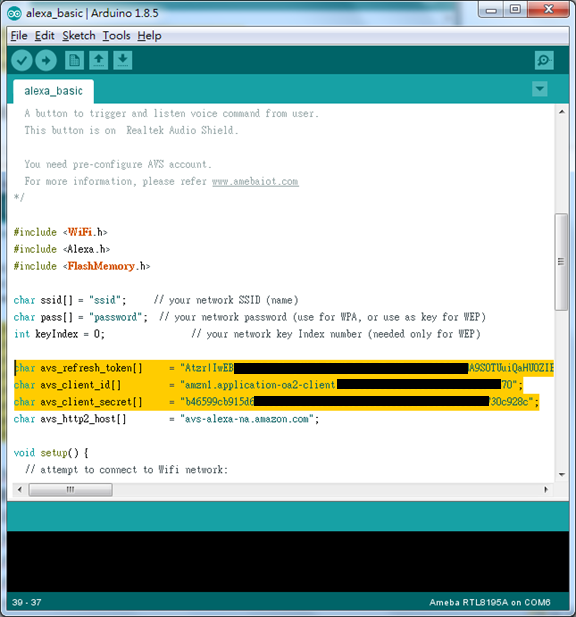Viewport: 576px width, 617px height.
Task: Click WiFi in the include line
Action: [x=80, y=232]
